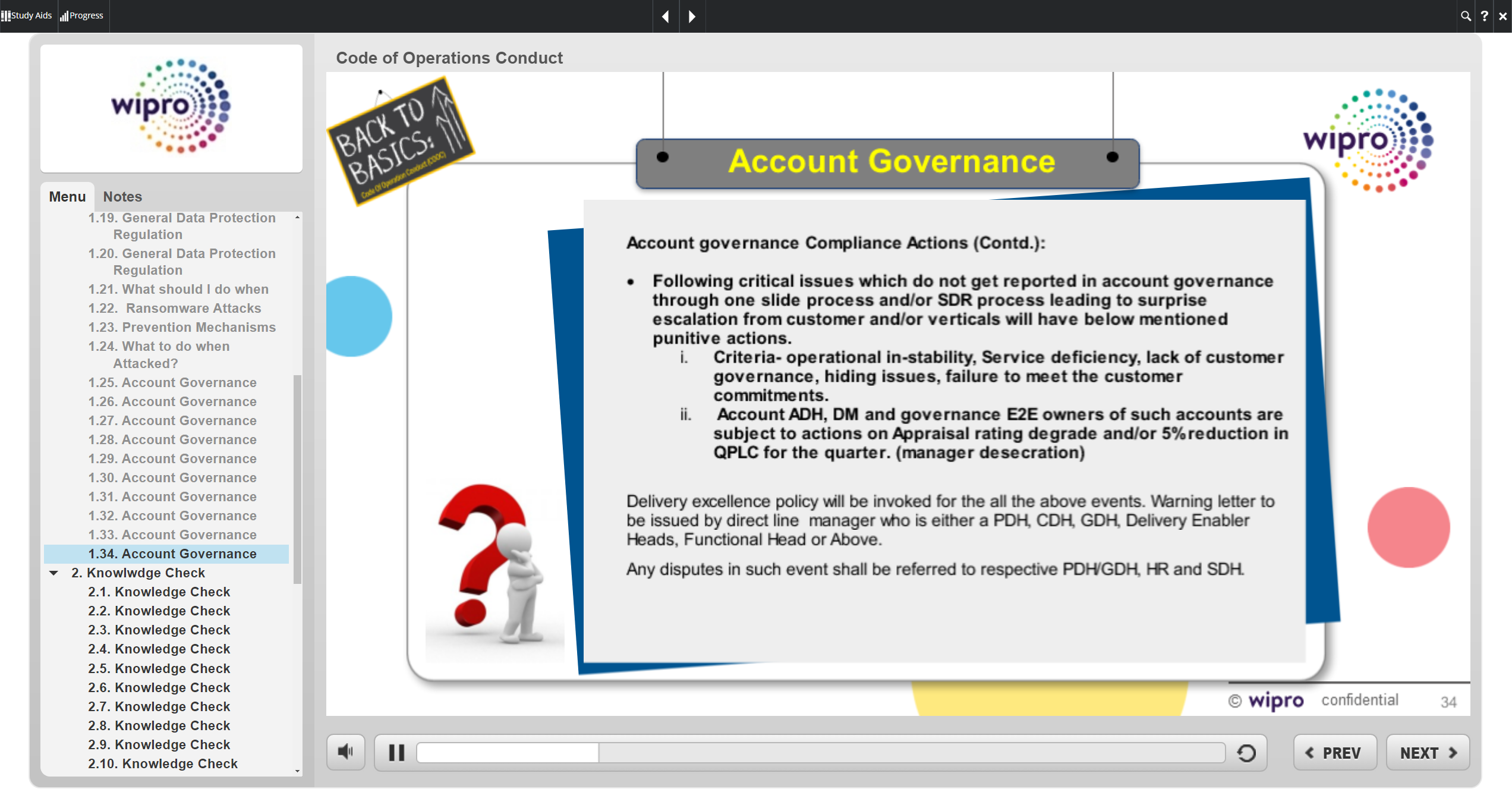This screenshot has width=1512, height=792.
Task: Go to previous page arrow in top bar
Action: click(x=666, y=16)
